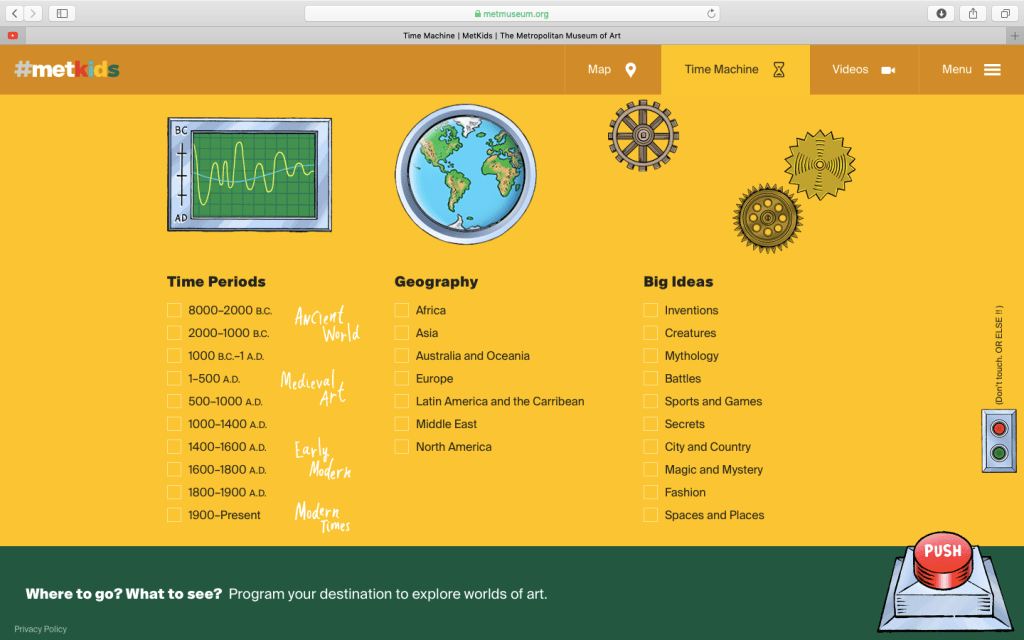
Task: Toggle the Safari sidebar button
Action: click(x=62, y=13)
